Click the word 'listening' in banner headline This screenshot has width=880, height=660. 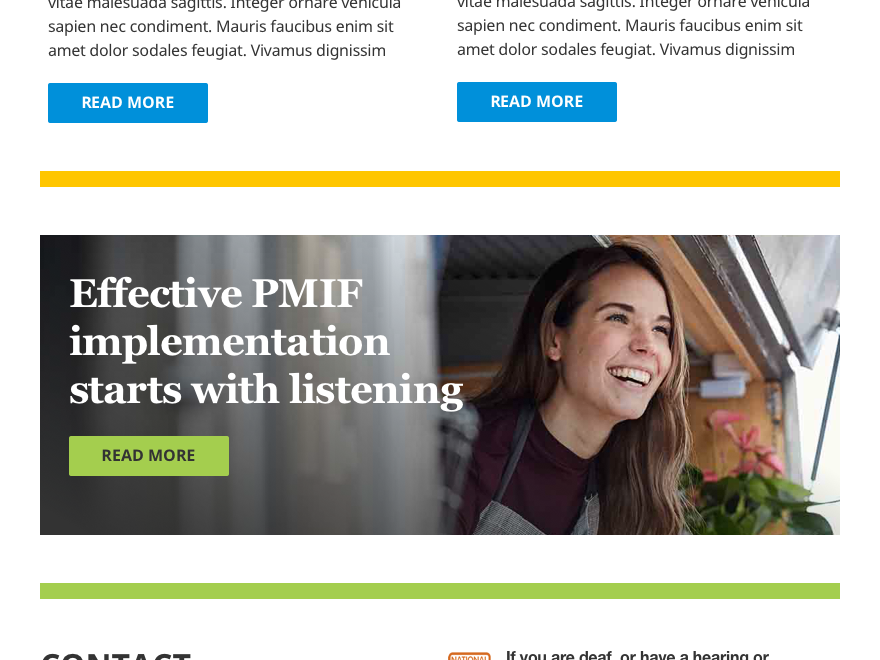tap(376, 390)
